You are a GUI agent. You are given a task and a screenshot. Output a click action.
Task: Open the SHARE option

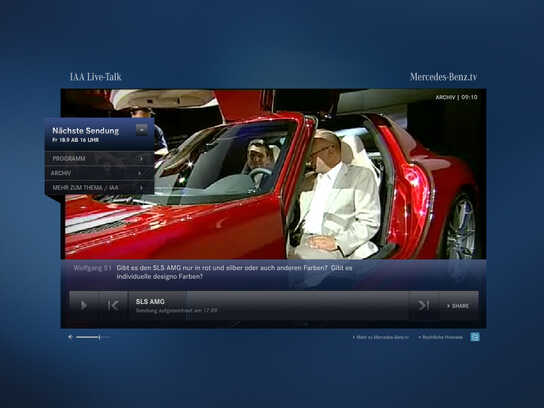[x=459, y=306]
